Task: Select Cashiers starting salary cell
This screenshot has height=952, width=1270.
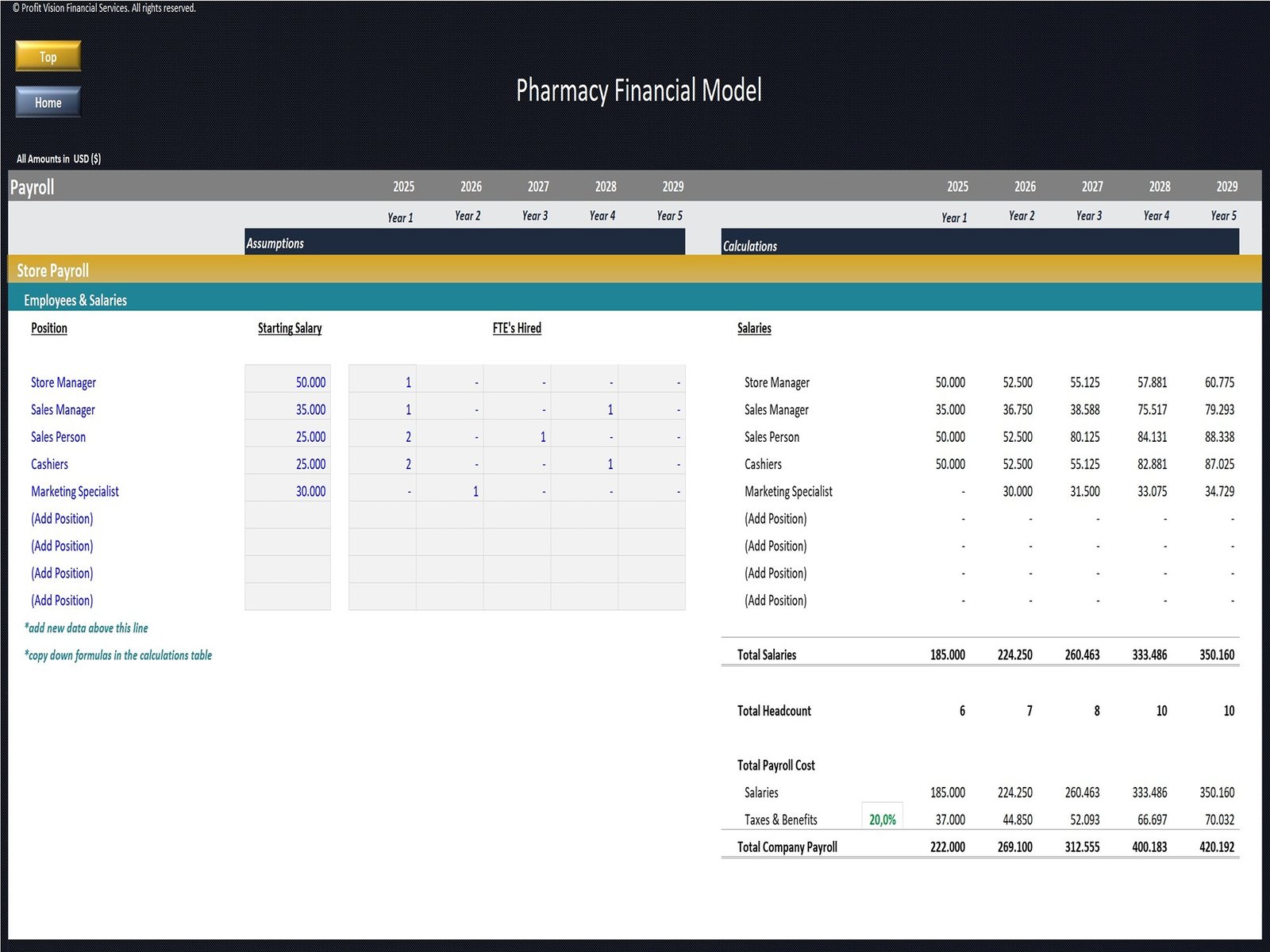Action: click(x=288, y=464)
